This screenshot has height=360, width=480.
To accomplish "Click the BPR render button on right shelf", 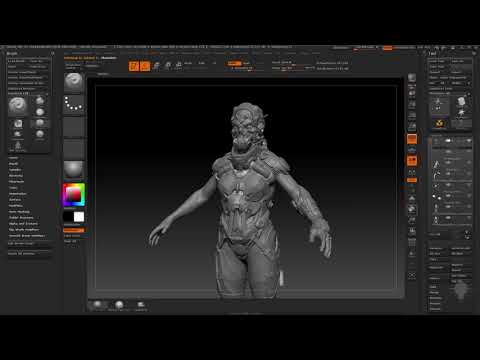I will pos(412,78).
